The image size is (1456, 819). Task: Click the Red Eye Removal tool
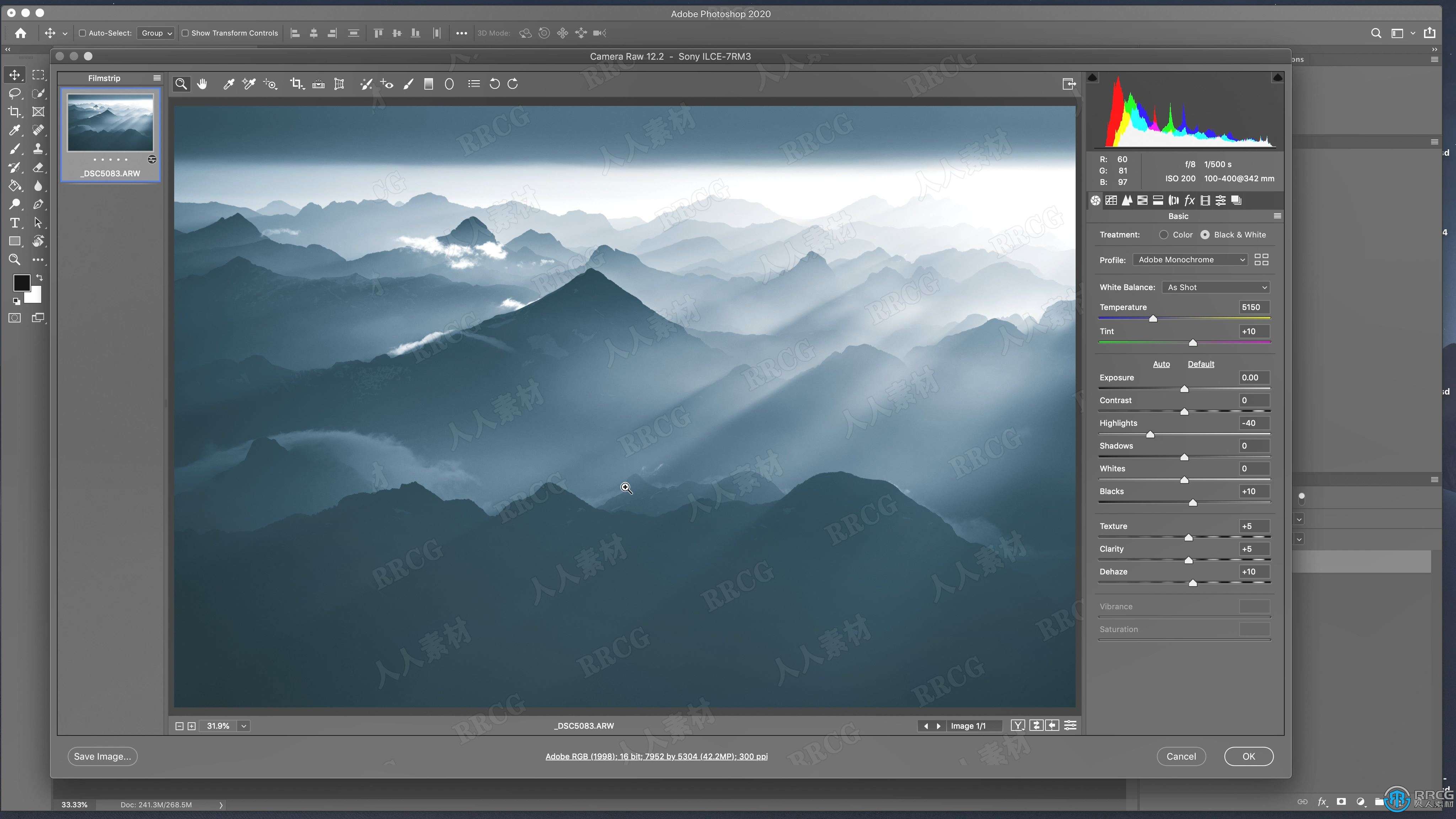click(x=388, y=84)
